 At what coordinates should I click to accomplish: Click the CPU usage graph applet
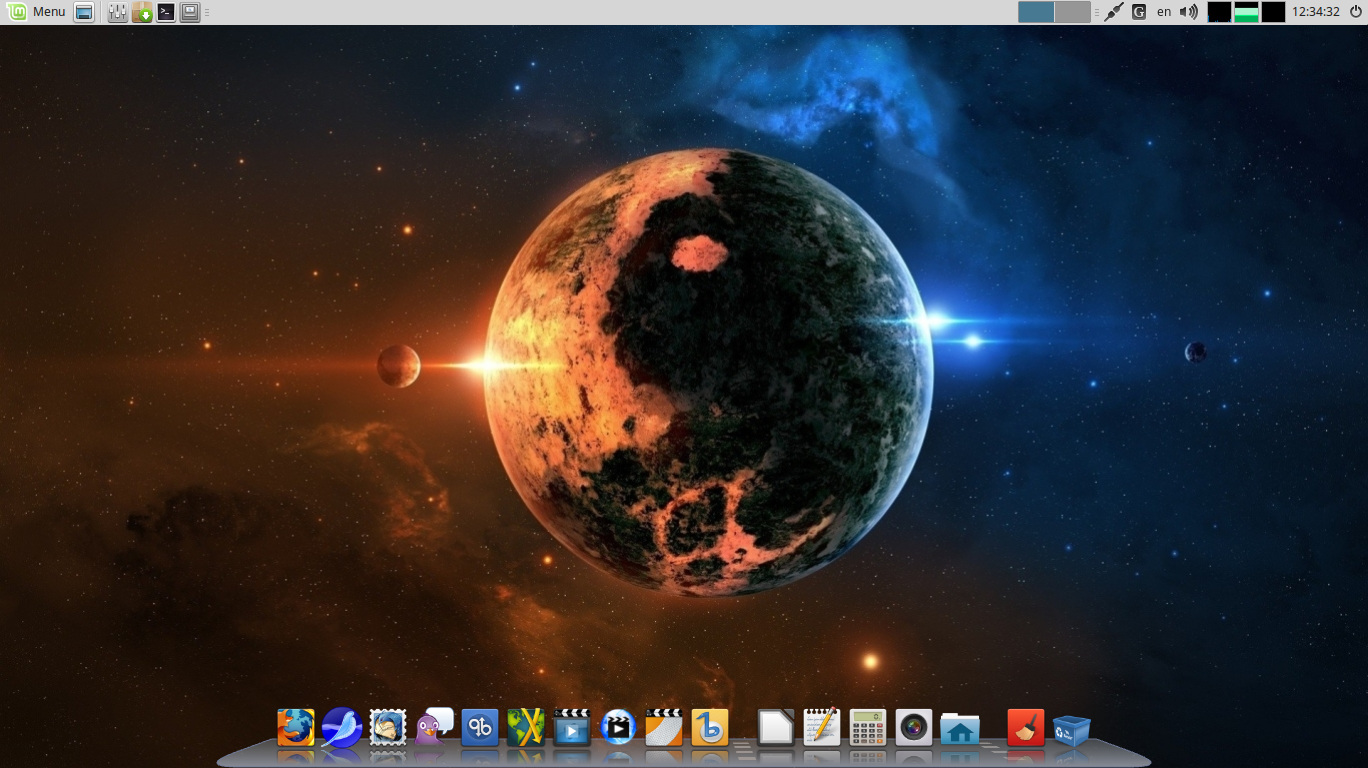click(1219, 12)
